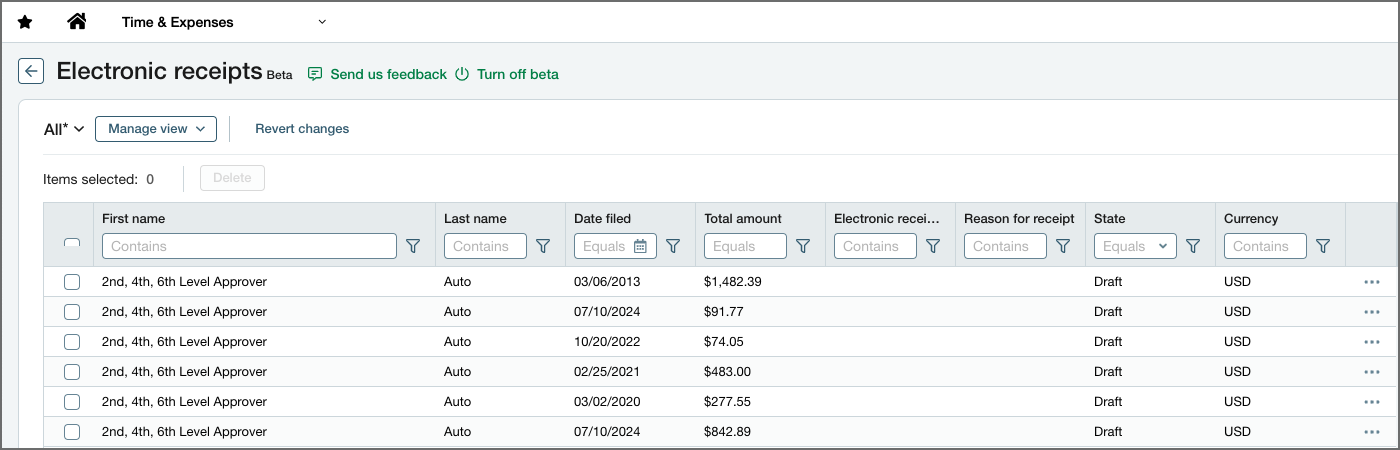This screenshot has width=1400, height=450.
Task: Go to the home icon
Action: click(x=76, y=22)
